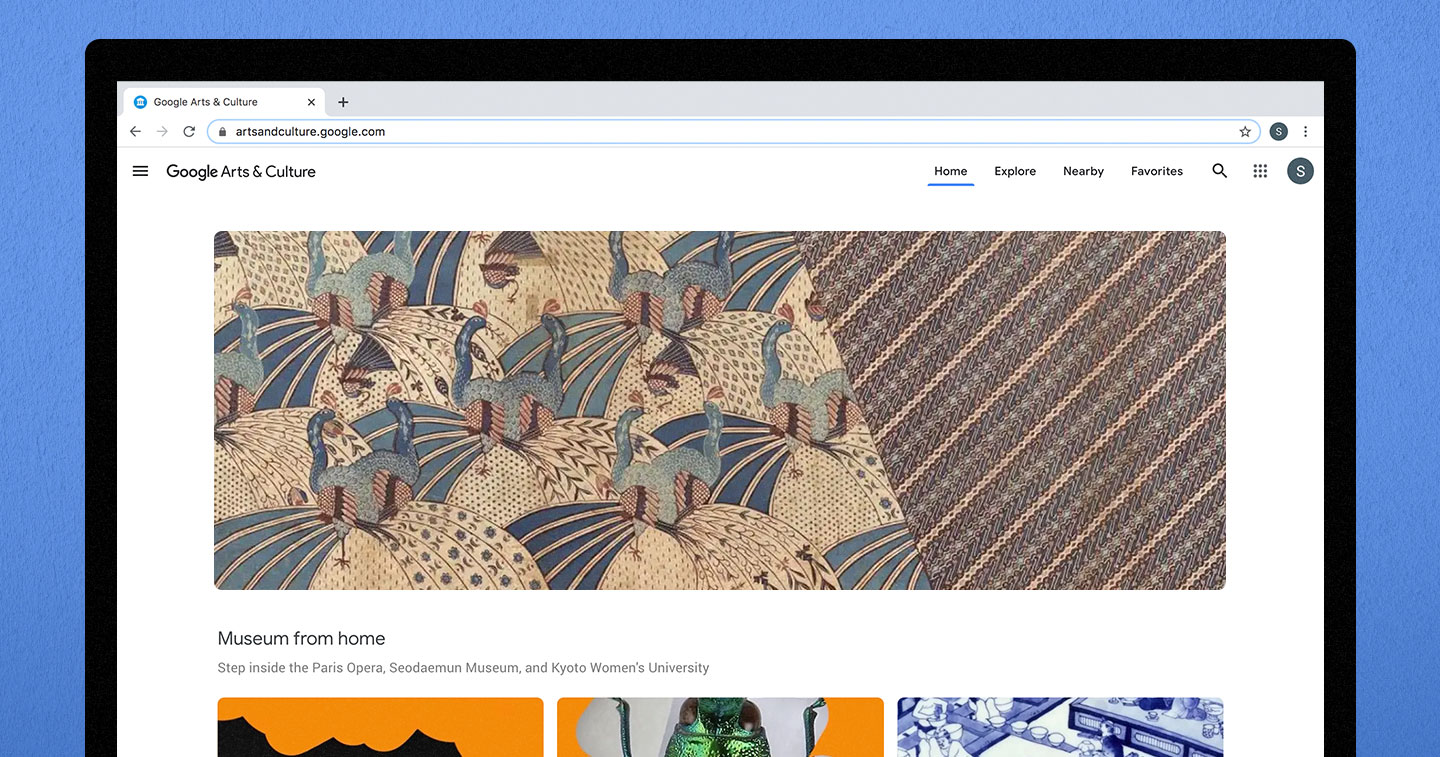Click the Chrome profile avatar in toolbar

coord(1278,132)
